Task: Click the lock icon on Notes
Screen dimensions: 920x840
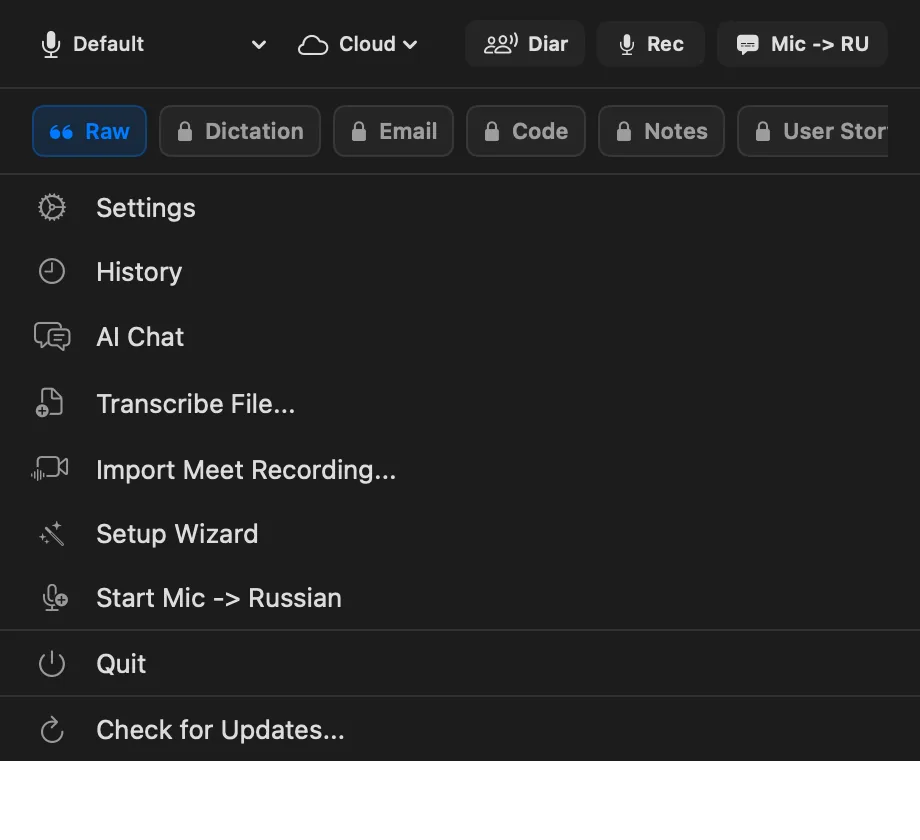Action: coord(624,131)
